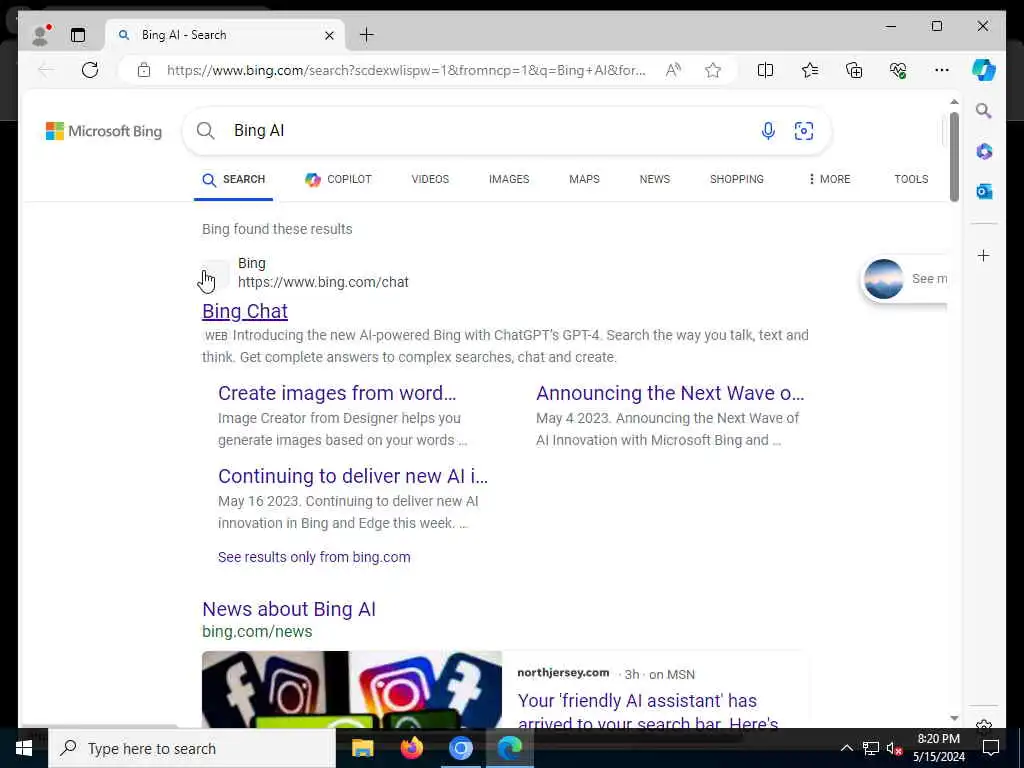Viewport: 1024px width, 768px height.
Task: Click the social media apps news thumbnail
Action: [352, 689]
